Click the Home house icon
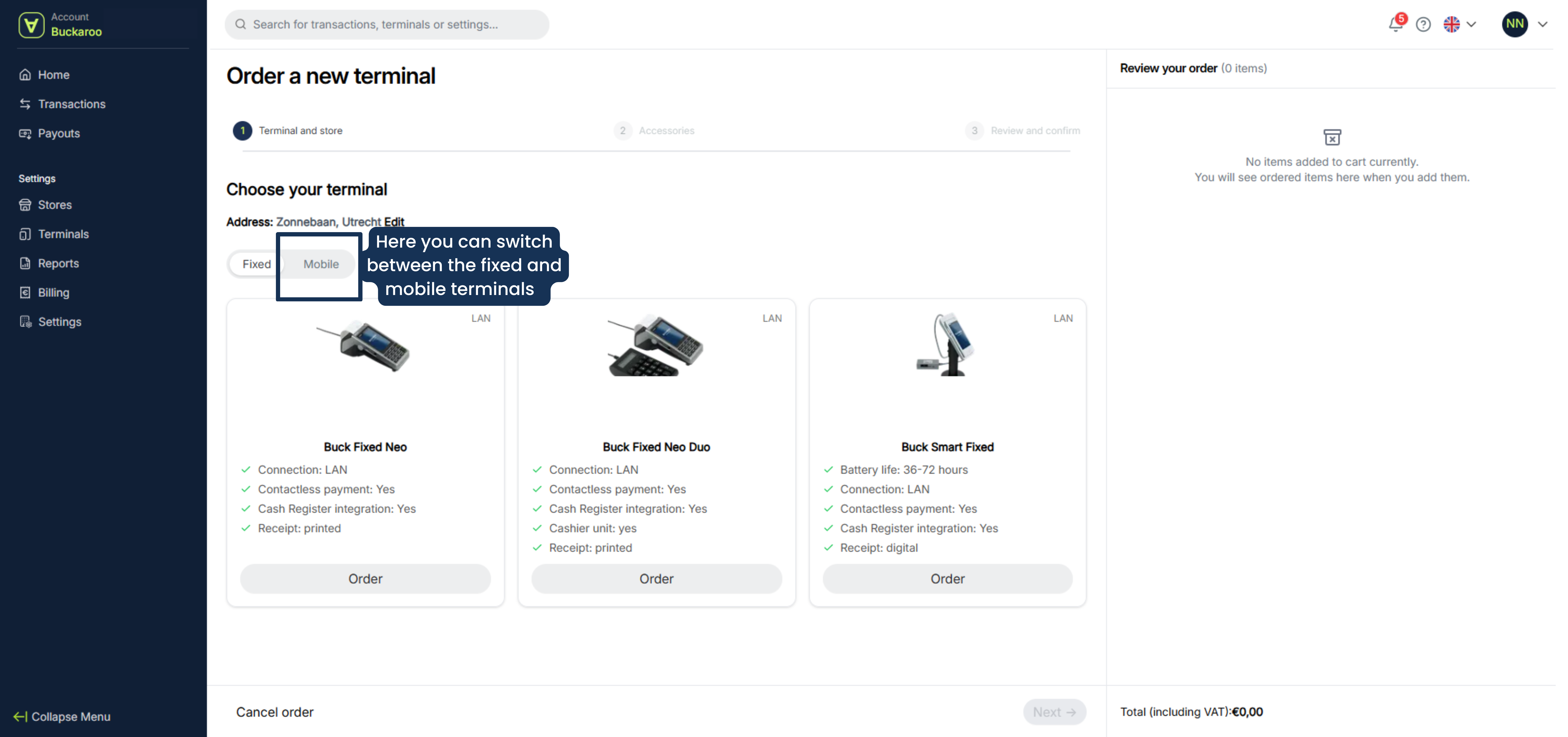The height and width of the screenshot is (737, 1568). (x=25, y=75)
